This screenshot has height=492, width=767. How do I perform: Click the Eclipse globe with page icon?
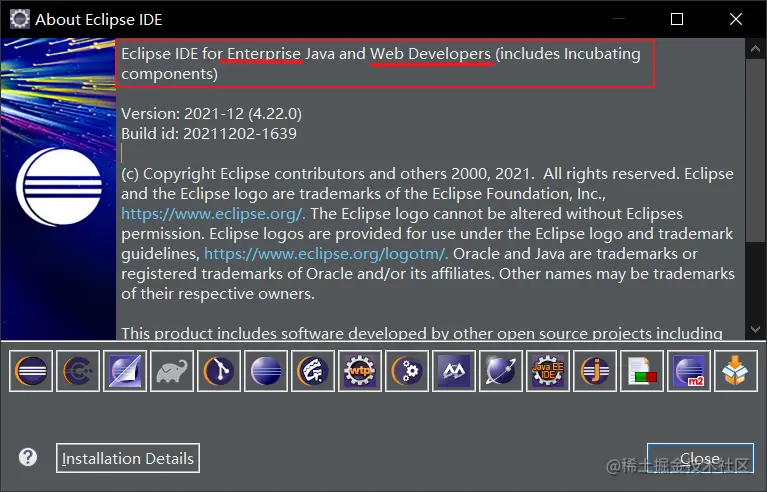pyautogui.click(x=125, y=371)
